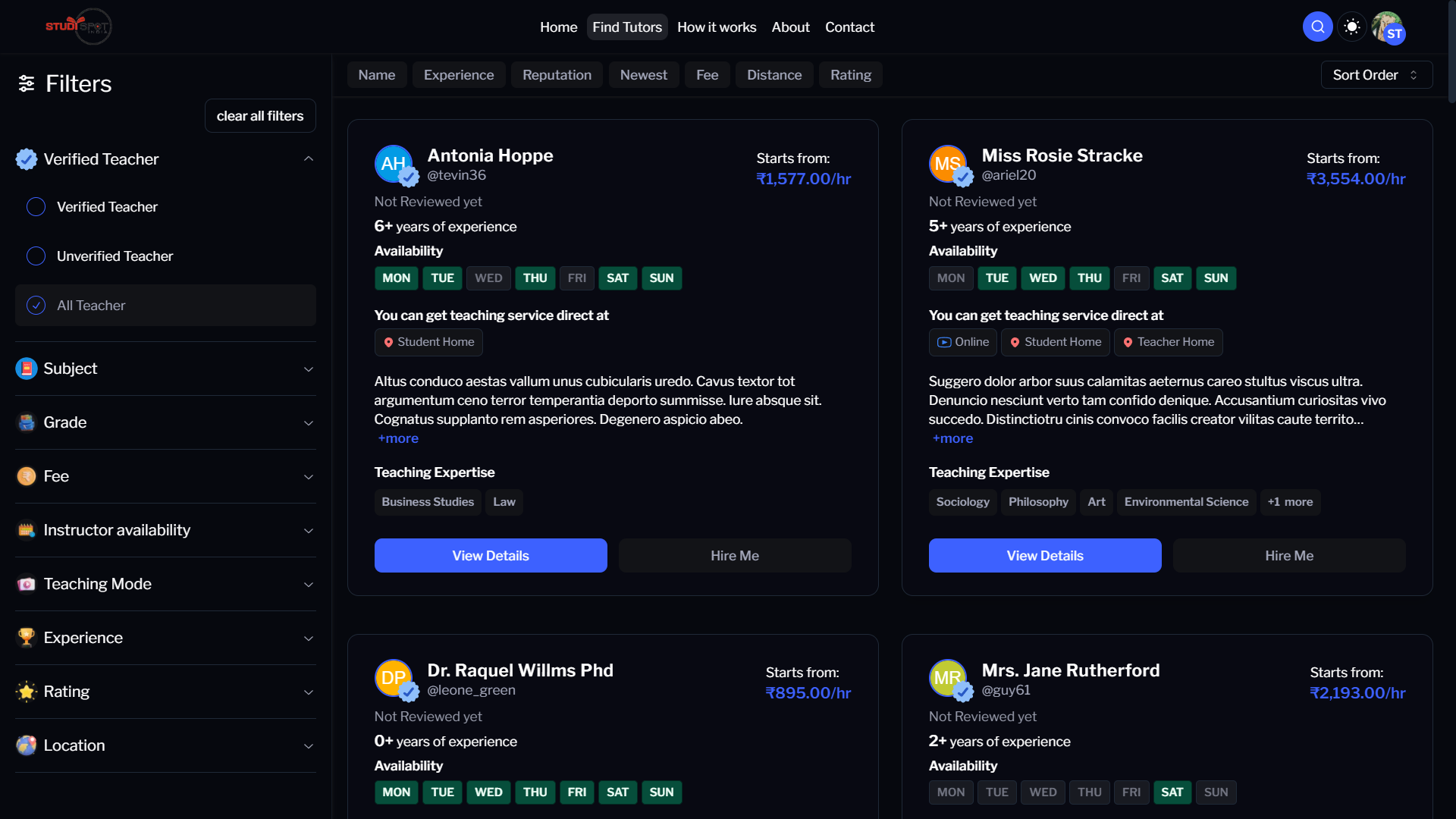Click the Subject book icon

(27, 369)
